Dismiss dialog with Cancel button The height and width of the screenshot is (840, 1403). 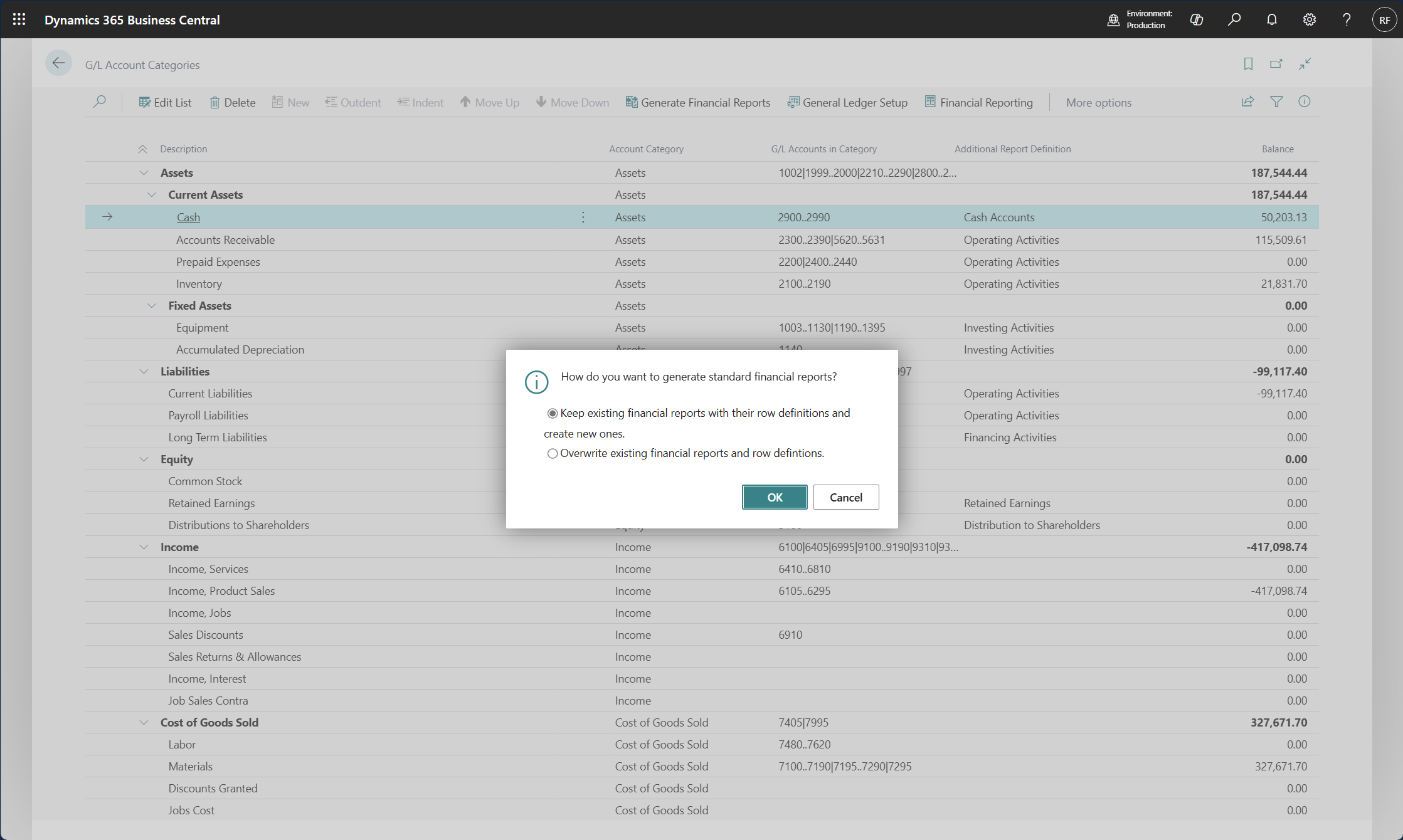point(846,497)
